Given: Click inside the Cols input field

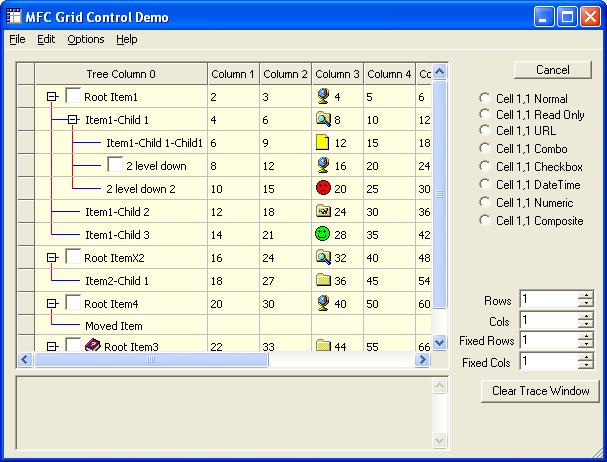Looking at the screenshot, I should click(549, 320).
